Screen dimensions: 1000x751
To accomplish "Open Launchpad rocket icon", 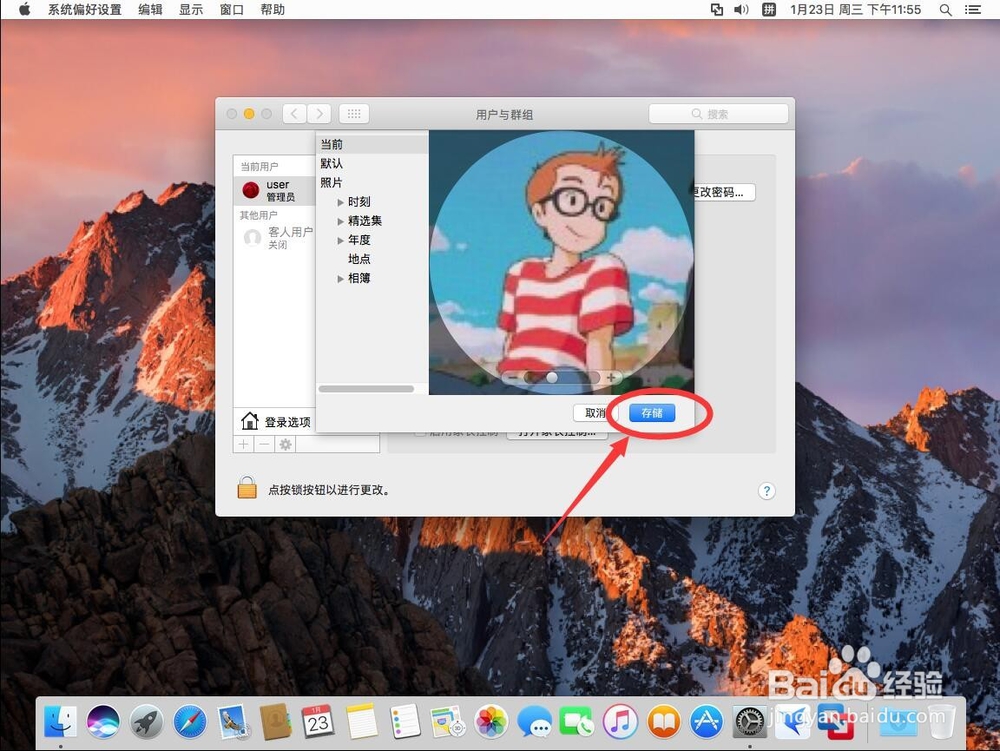I will (x=147, y=722).
